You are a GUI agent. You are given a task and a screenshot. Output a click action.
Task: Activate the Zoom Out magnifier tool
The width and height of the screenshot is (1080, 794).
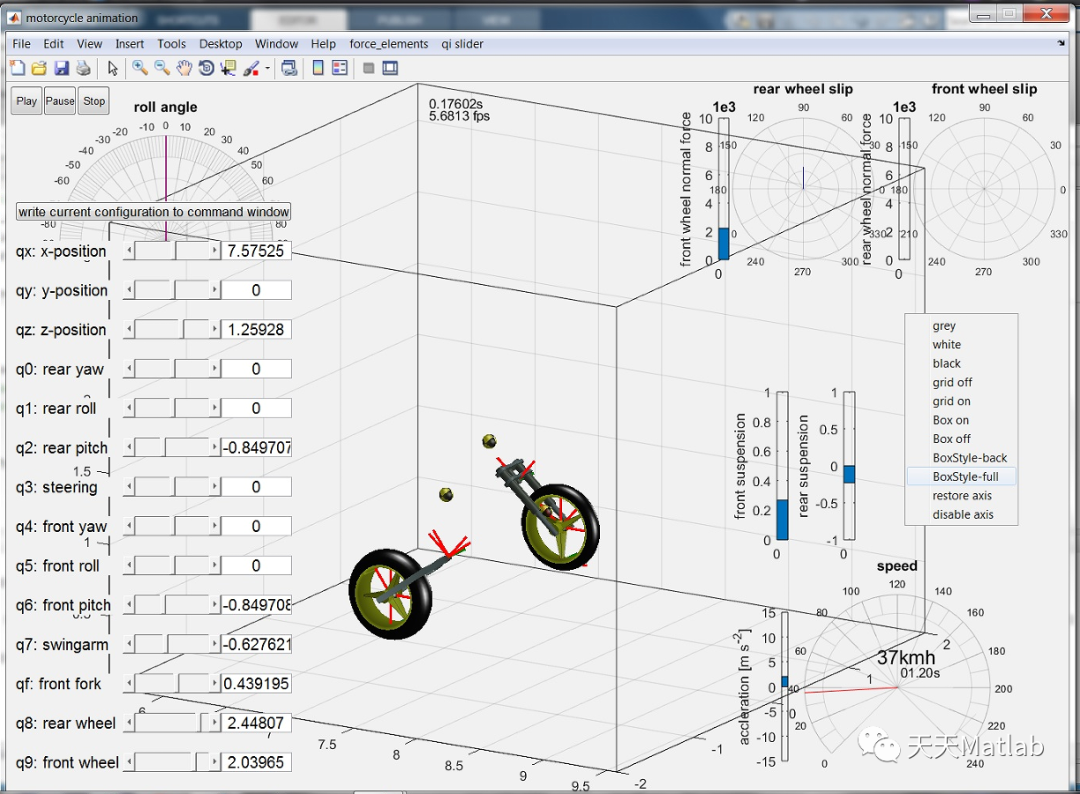pyautogui.click(x=162, y=68)
